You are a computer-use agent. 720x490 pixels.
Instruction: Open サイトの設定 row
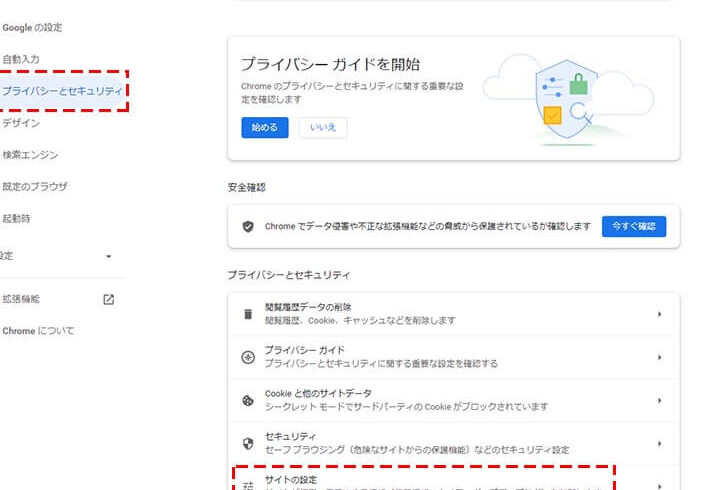(x=454, y=478)
